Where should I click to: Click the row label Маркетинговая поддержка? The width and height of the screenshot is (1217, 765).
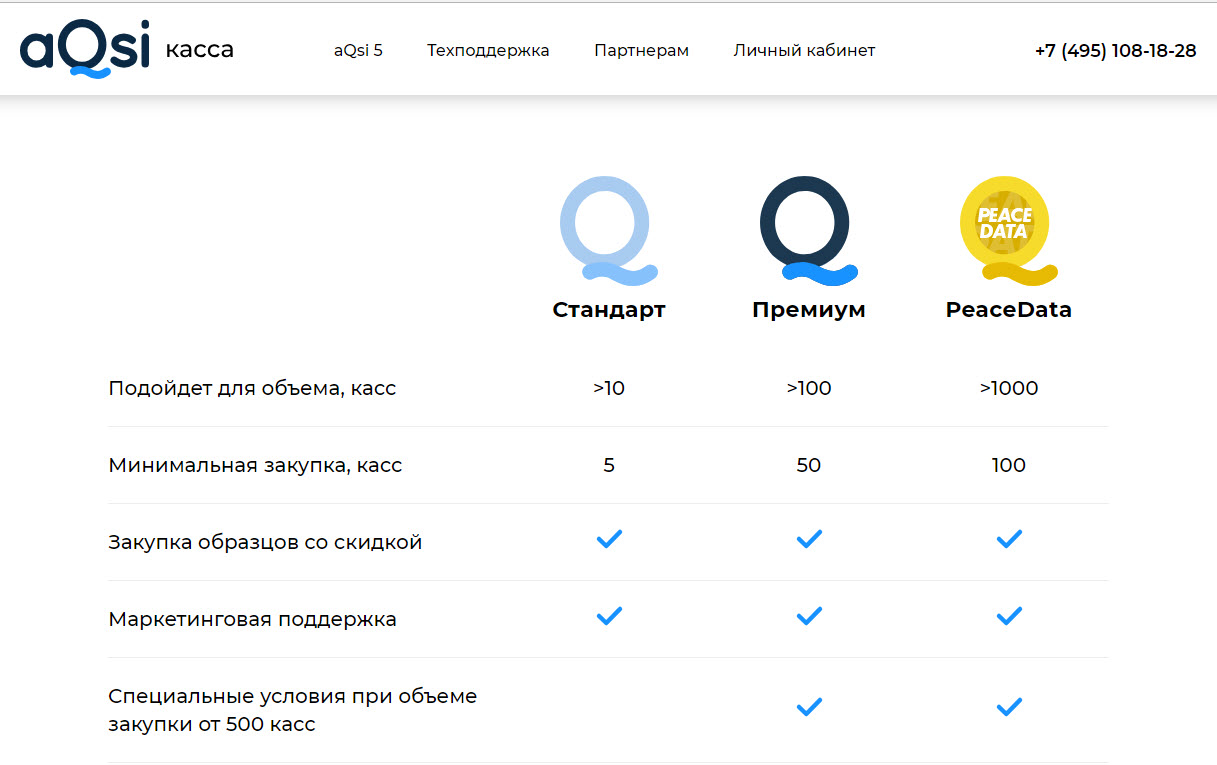click(252, 619)
